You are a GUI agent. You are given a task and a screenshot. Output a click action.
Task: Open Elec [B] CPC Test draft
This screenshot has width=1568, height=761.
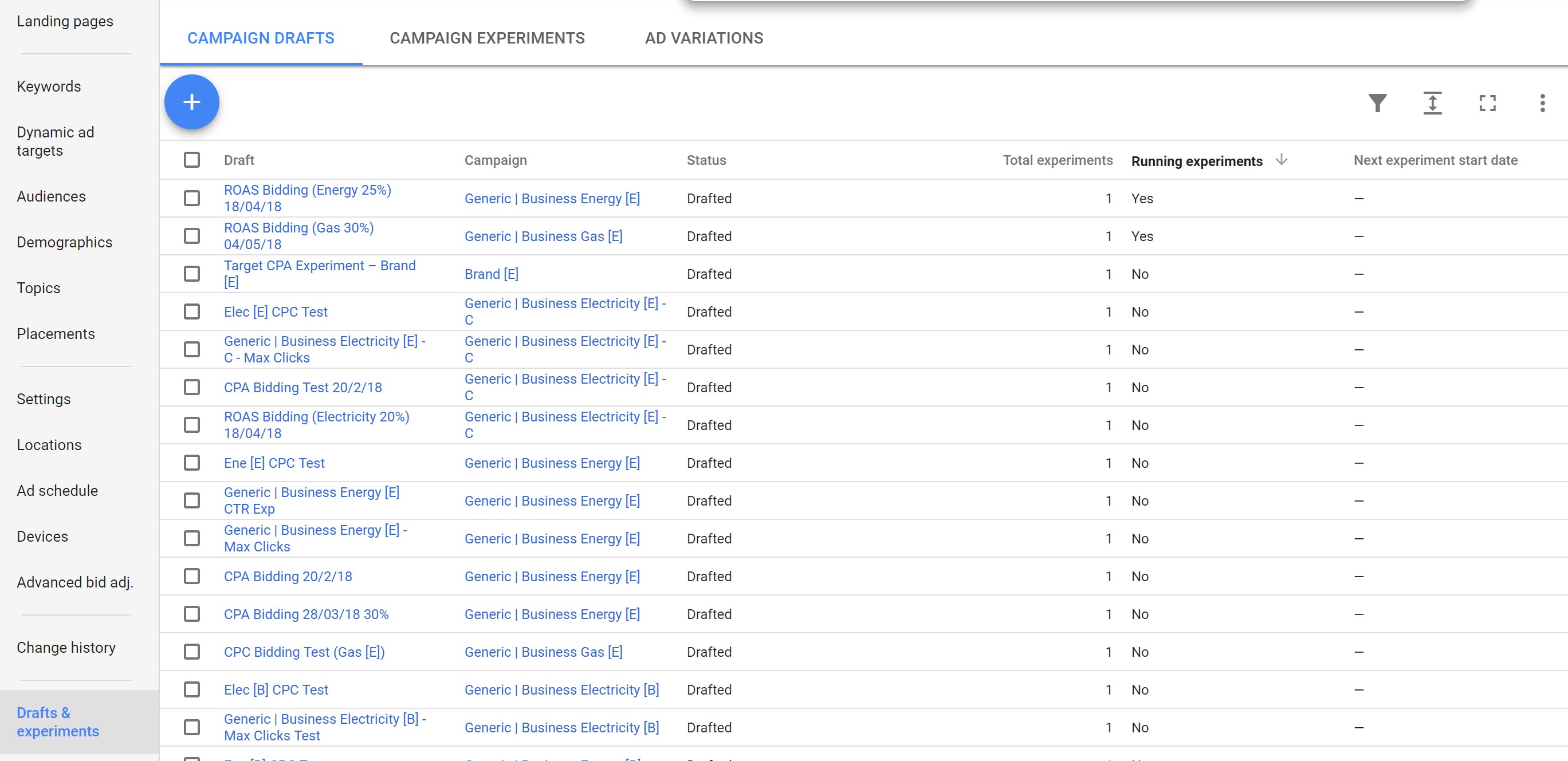[x=276, y=689]
